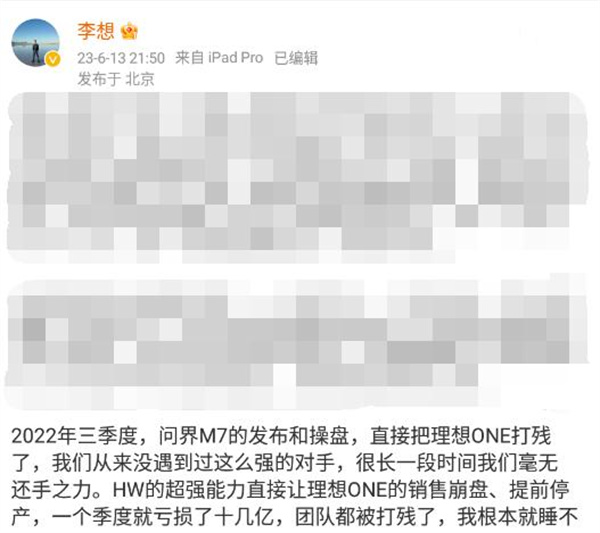
Task: Click the phrase 还手之力
Action: (x=51, y=490)
